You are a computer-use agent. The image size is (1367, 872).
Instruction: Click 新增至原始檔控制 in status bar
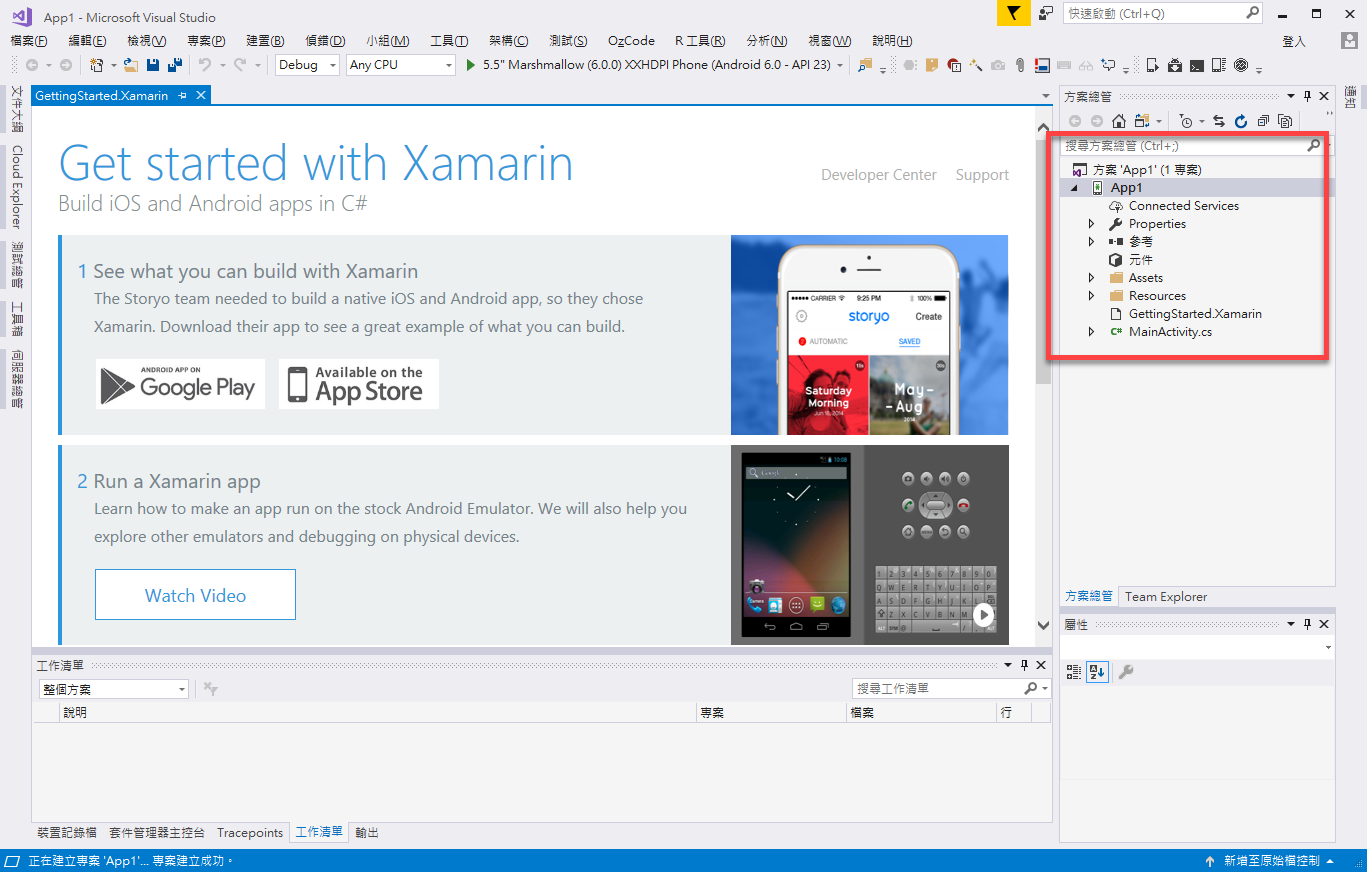[1270, 861]
